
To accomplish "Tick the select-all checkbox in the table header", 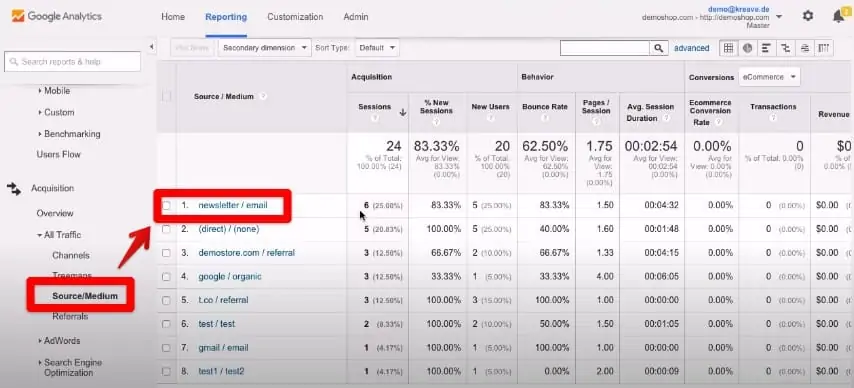I will pos(167,96).
